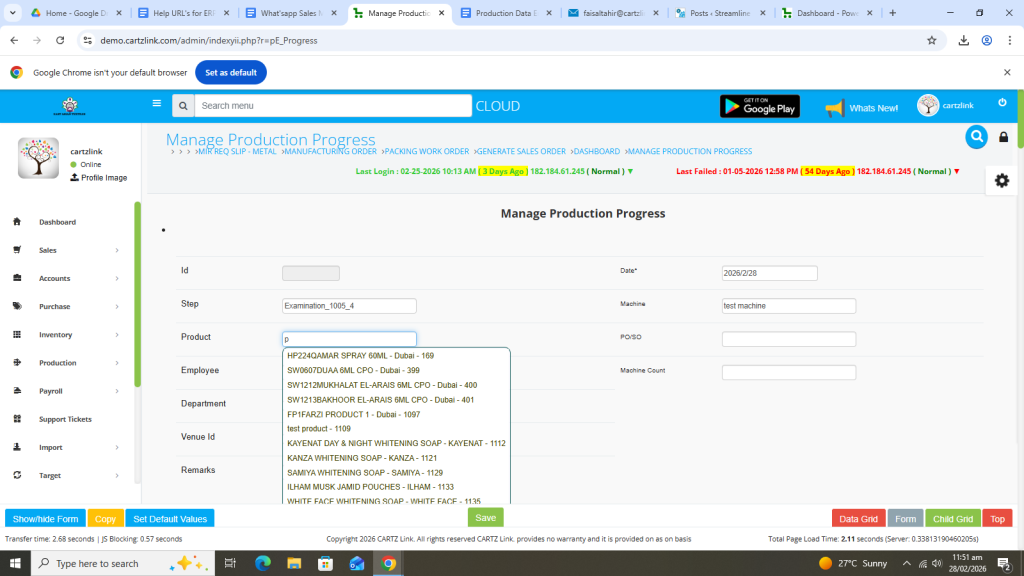
Task: Click the Machine Count input field
Action: (x=788, y=373)
